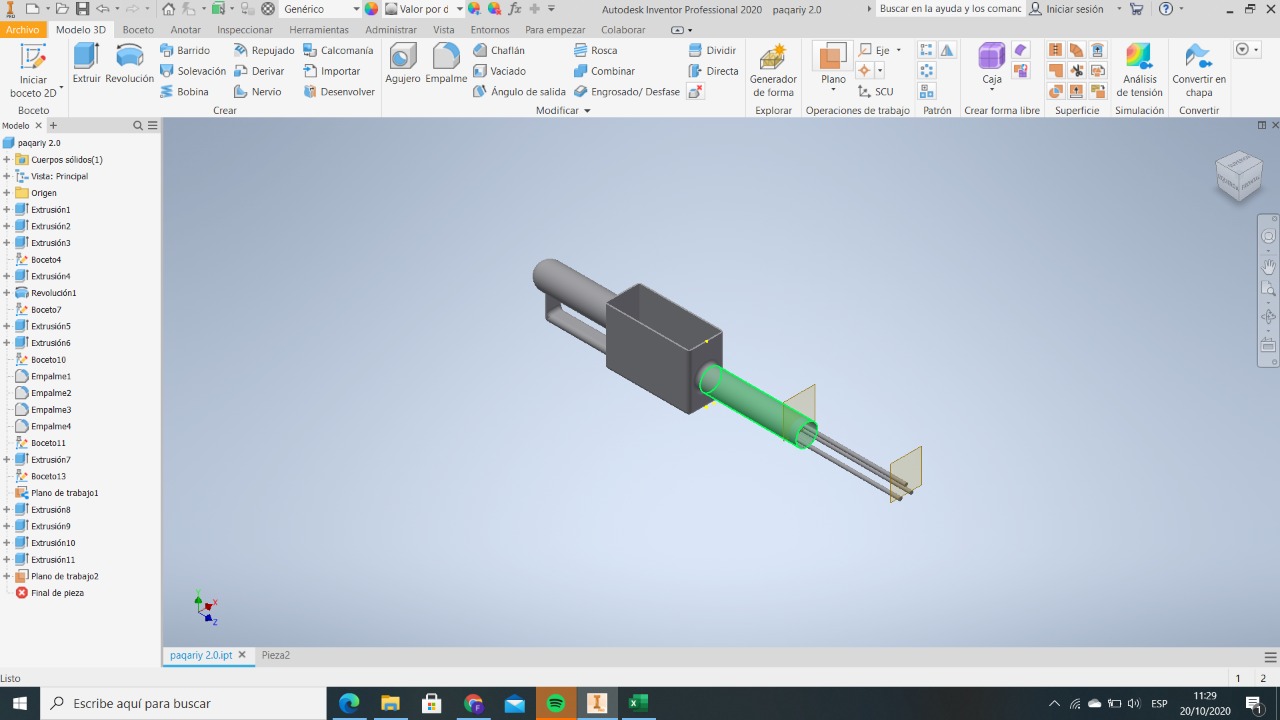This screenshot has height=720, width=1280.
Task: Select the Revolución tool
Action: click(130, 64)
